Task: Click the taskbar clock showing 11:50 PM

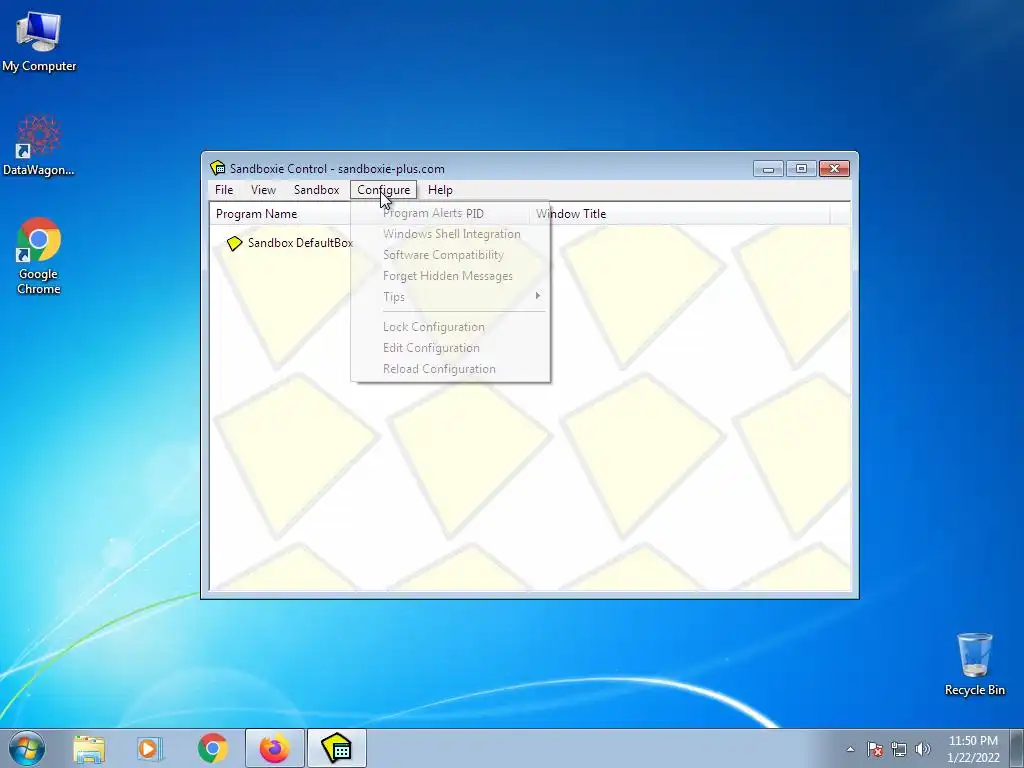Action: click(973, 748)
